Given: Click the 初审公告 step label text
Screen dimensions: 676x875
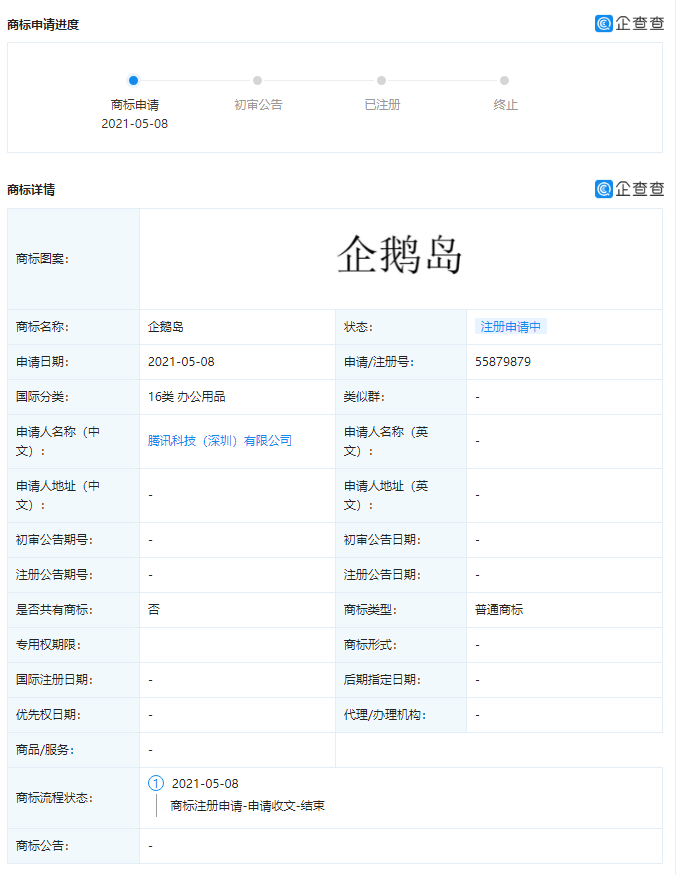Looking at the screenshot, I should pos(258,105).
